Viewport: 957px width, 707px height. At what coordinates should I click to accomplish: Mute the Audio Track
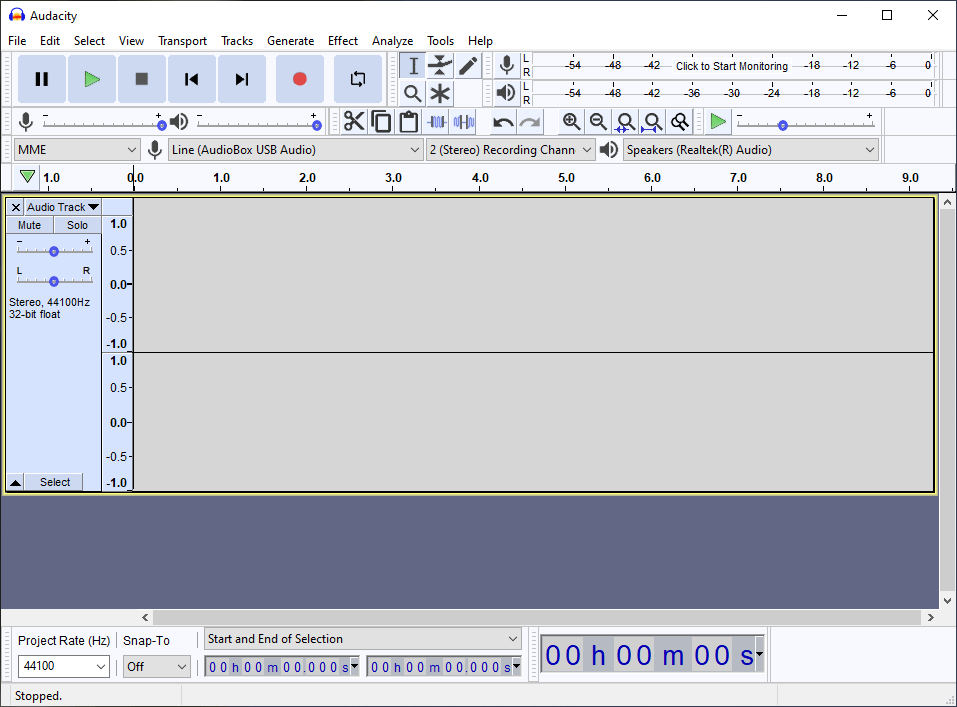pyautogui.click(x=30, y=225)
